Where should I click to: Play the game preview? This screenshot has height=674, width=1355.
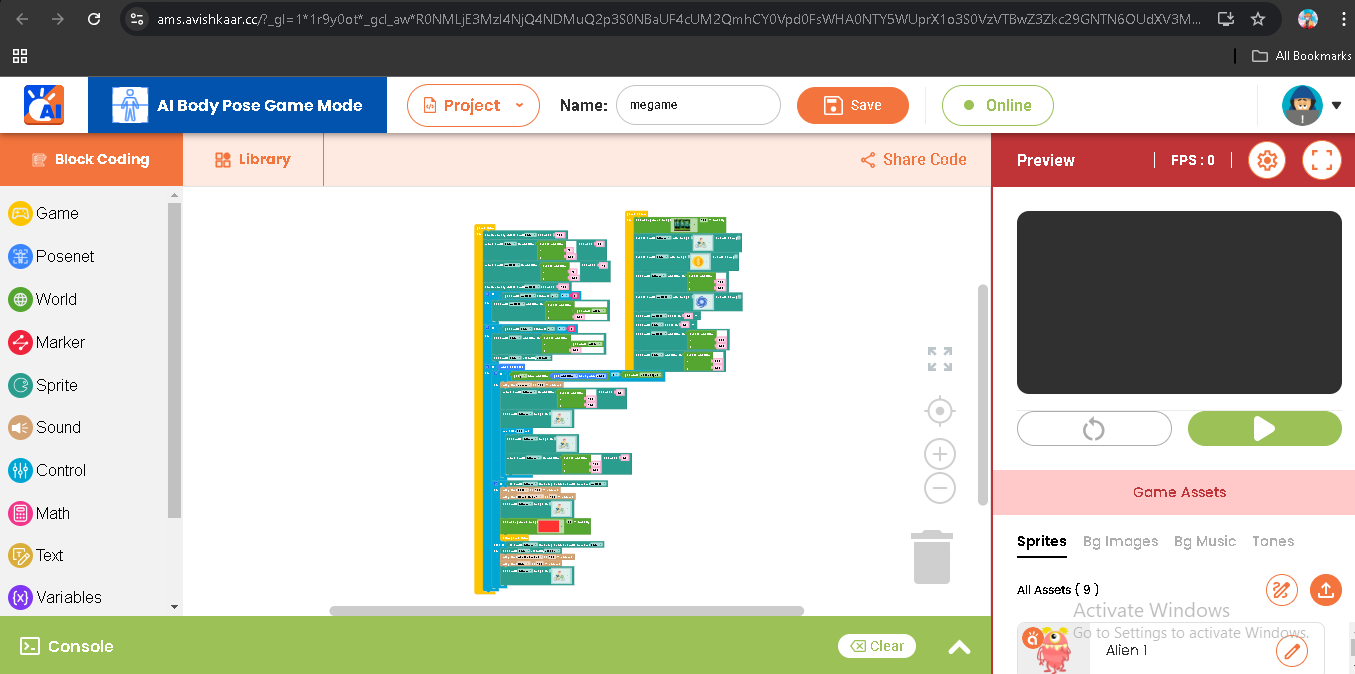click(1265, 429)
